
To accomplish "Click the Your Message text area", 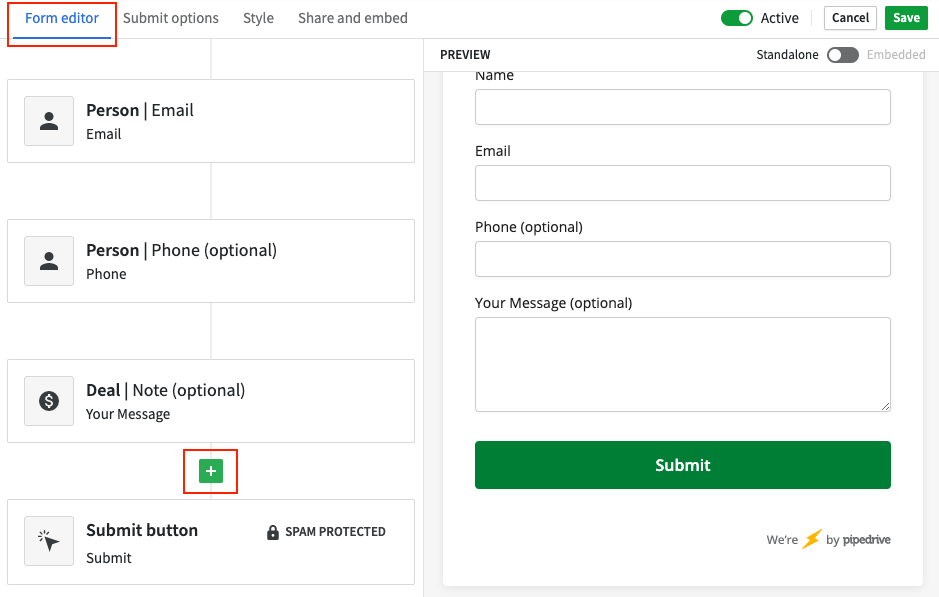I will pos(683,365).
